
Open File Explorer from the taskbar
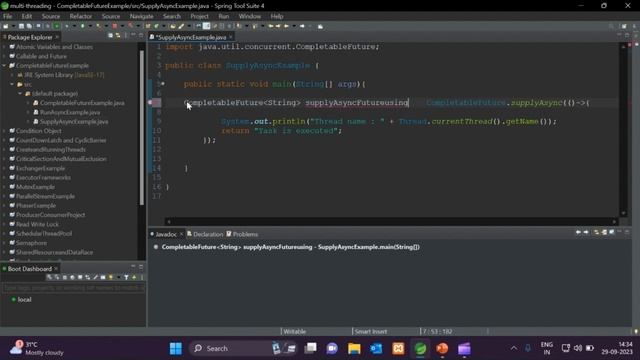(x=354, y=348)
